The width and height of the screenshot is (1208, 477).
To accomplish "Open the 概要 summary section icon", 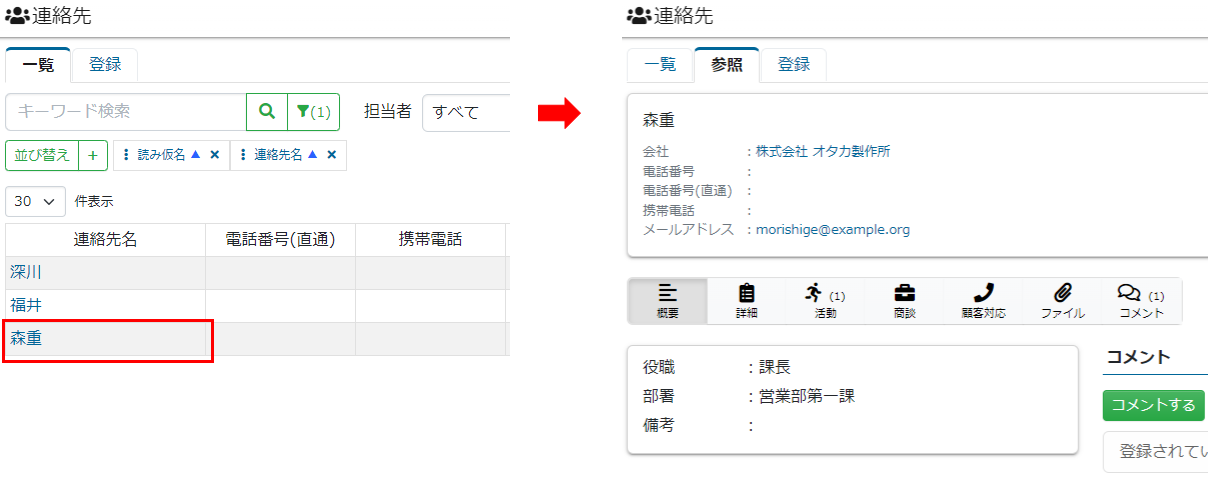I will (668, 301).
